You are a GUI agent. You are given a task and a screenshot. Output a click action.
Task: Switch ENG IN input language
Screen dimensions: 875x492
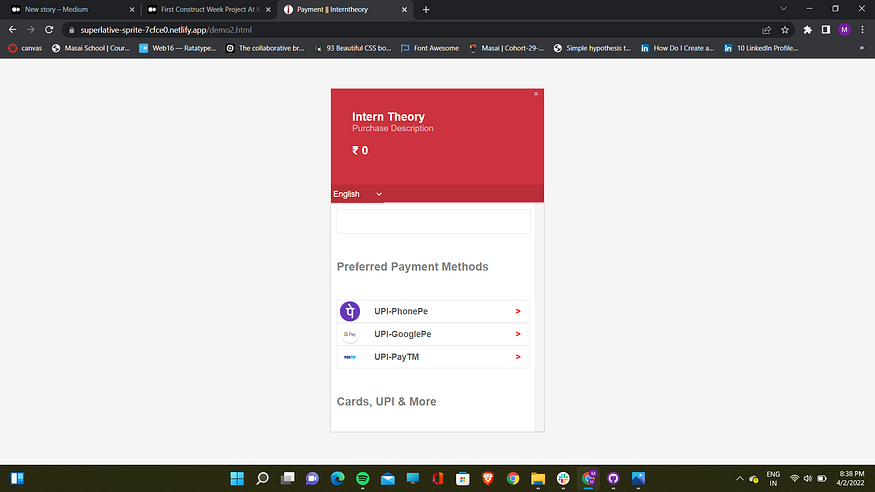pyautogui.click(x=773, y=479)
